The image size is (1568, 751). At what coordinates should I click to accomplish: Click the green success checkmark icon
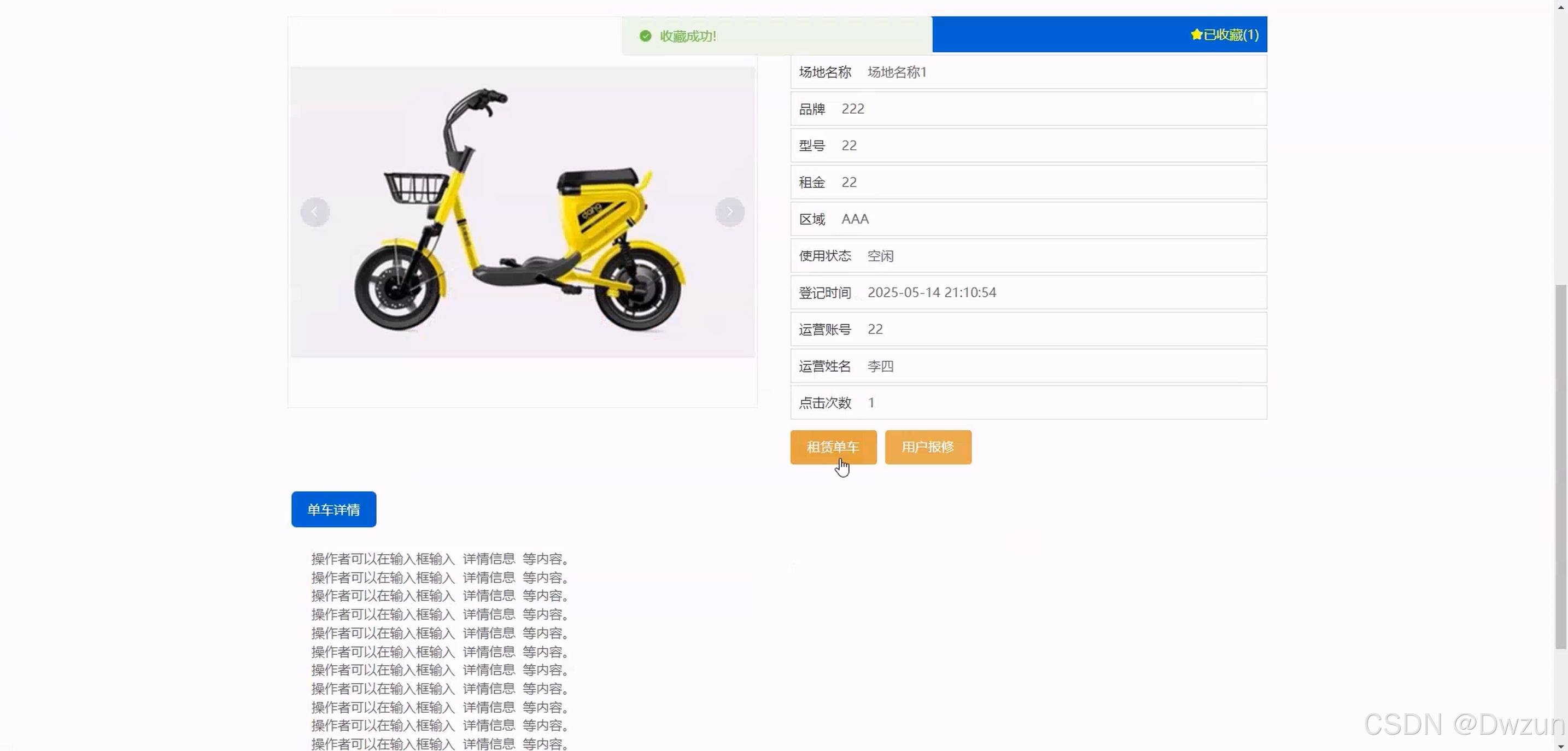click(645, 36)
